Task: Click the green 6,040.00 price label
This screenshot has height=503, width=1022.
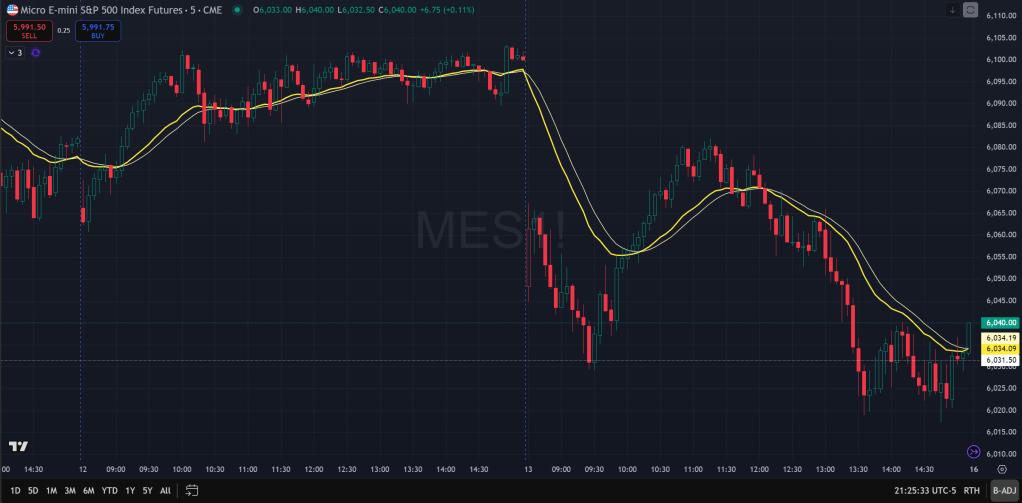Action: pos(1000,323)
